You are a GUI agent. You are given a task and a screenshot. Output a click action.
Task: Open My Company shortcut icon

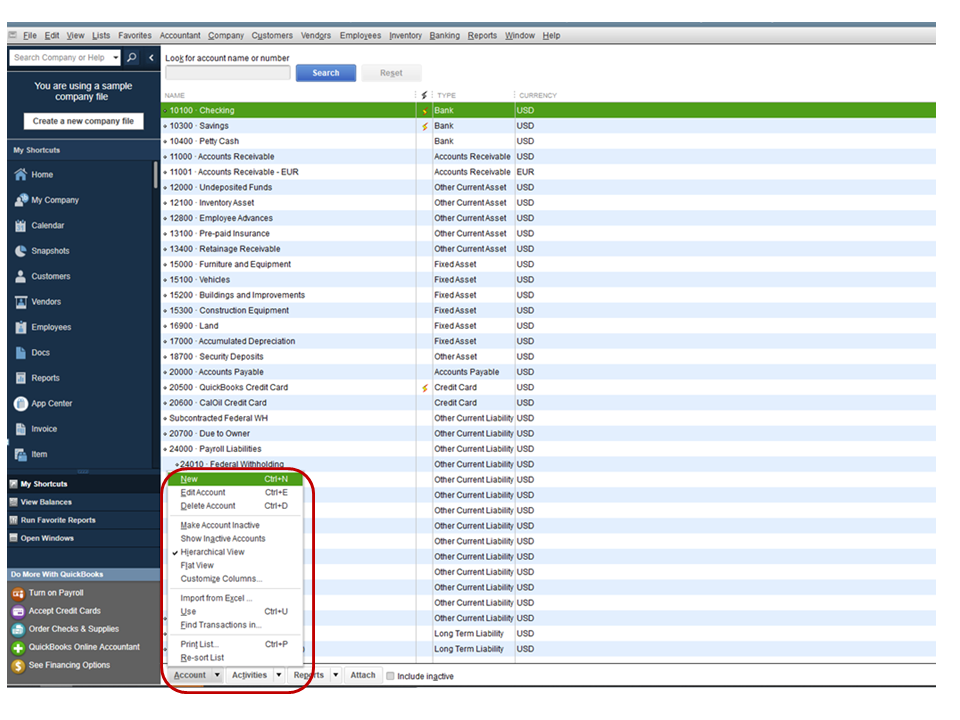tap(21, 200)
